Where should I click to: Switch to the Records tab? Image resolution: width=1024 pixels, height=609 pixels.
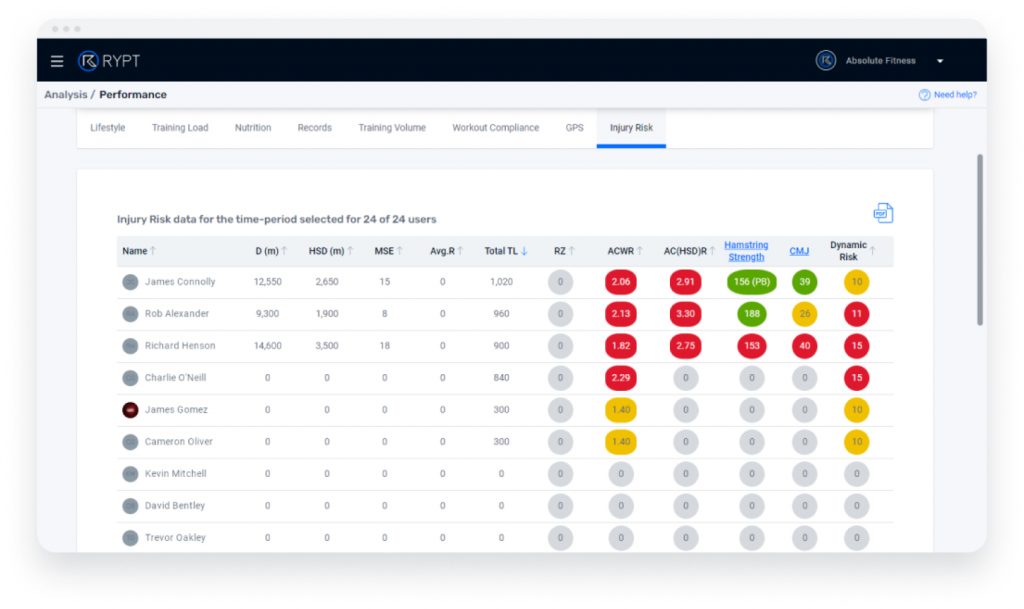[x=315, y=128]
